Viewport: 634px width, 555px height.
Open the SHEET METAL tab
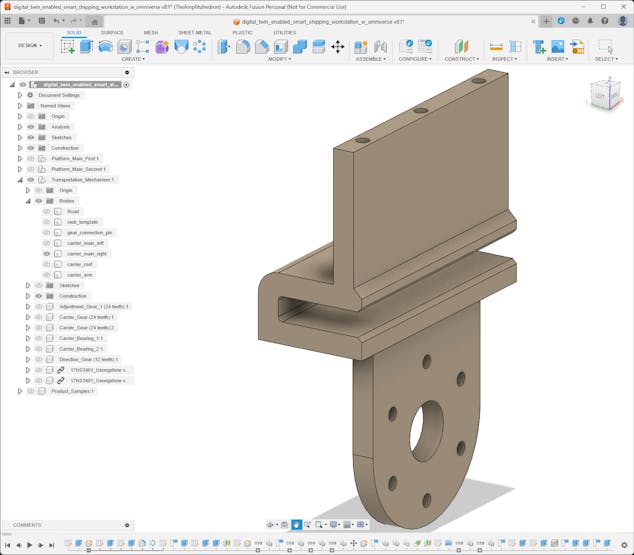194,32
